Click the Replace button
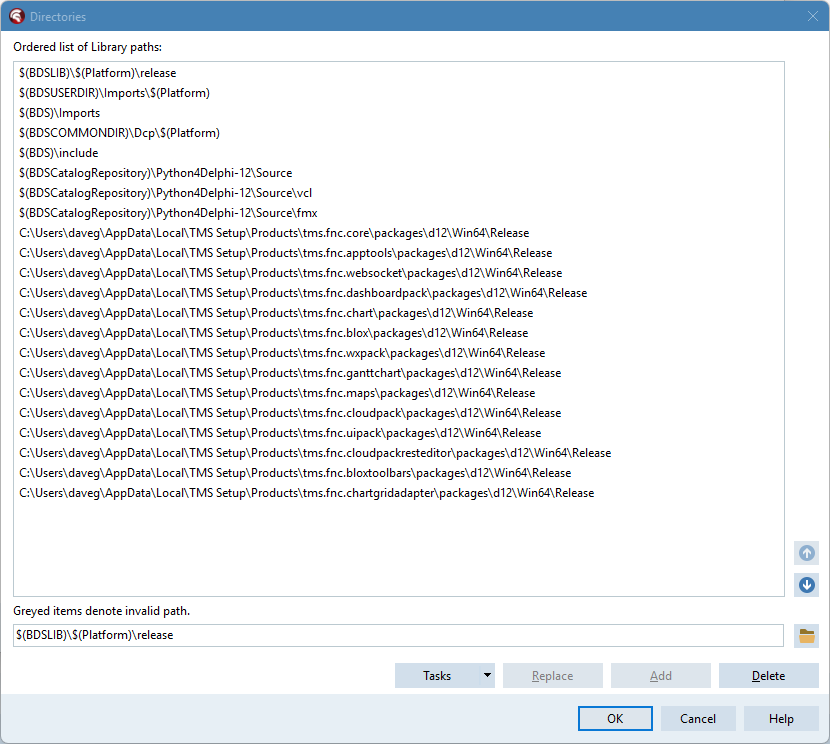This screenshot has height=744, width=830. coord(553,676)
